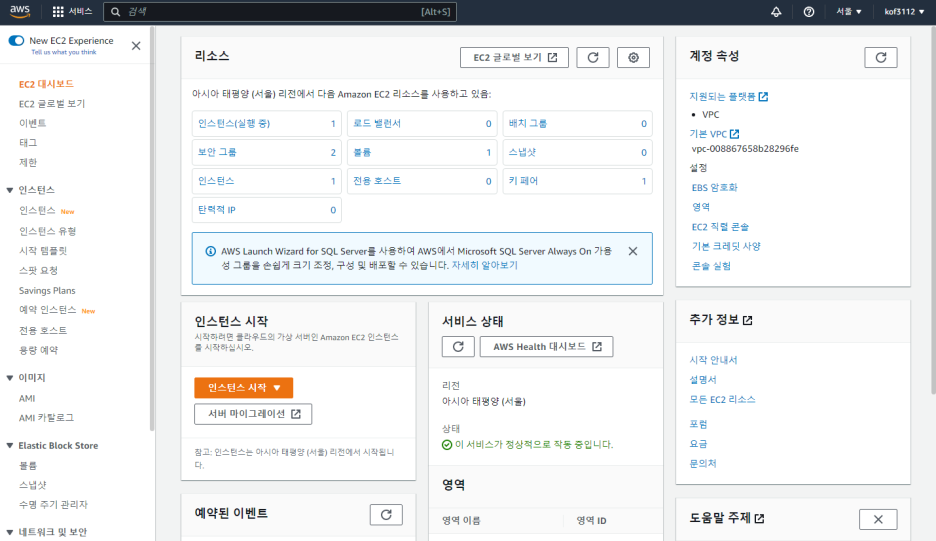Image resolution: width=936 pixels, height=541 pixels.
Task: Click the page vertical scrollbar
Action: tap(933, 210)
